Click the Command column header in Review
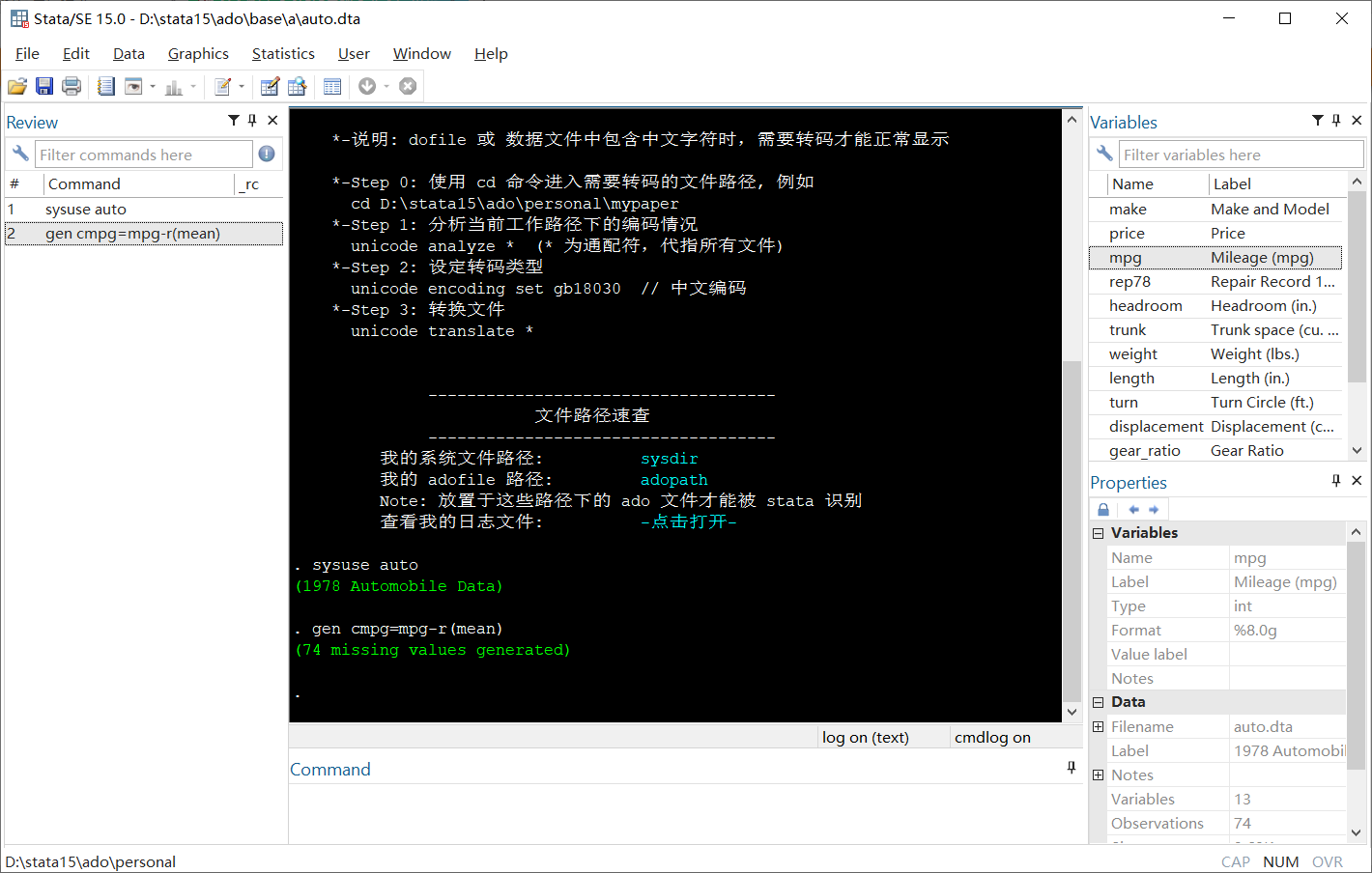1372x873 pixels. (x=138, y=183)
